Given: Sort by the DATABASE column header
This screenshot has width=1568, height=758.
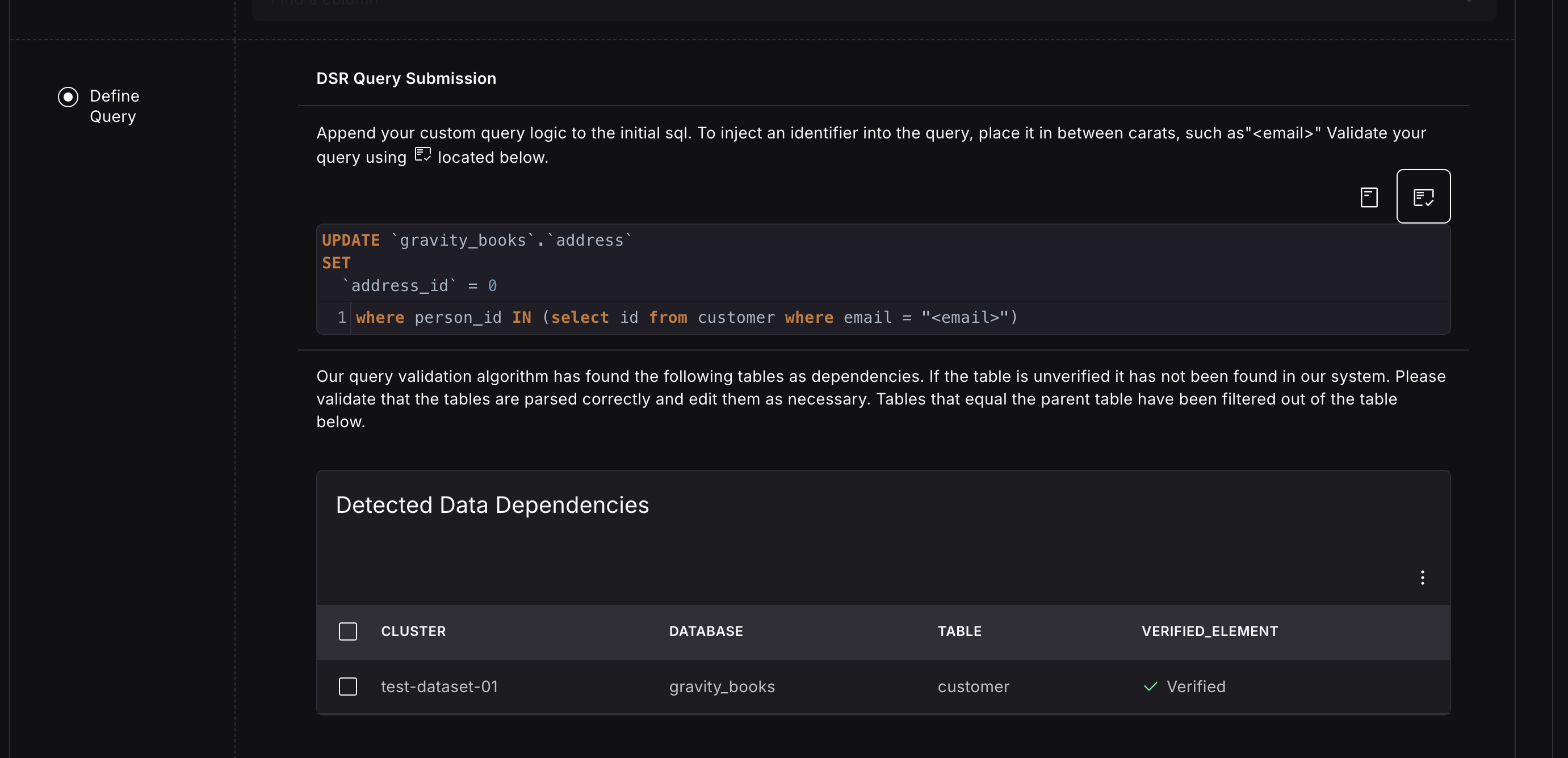Looking at the screenshot, I should [x=706, y=631].
